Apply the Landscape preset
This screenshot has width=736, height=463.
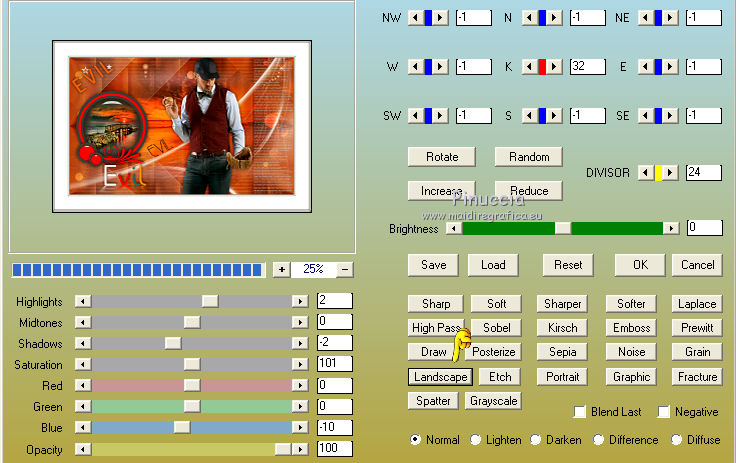441,377
